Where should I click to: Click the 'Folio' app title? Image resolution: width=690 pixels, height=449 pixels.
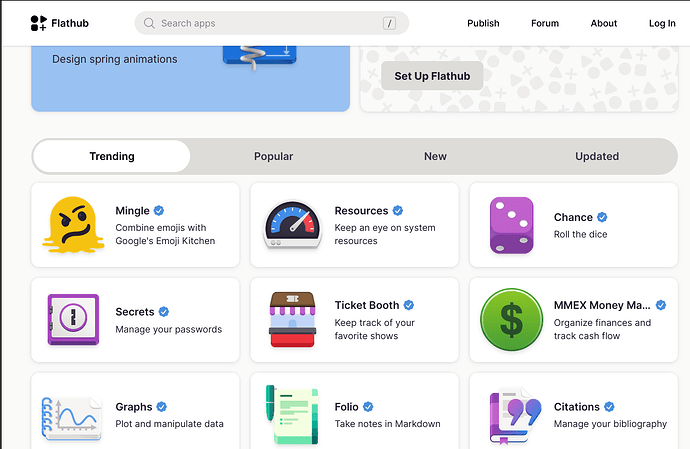pos(346,407)
